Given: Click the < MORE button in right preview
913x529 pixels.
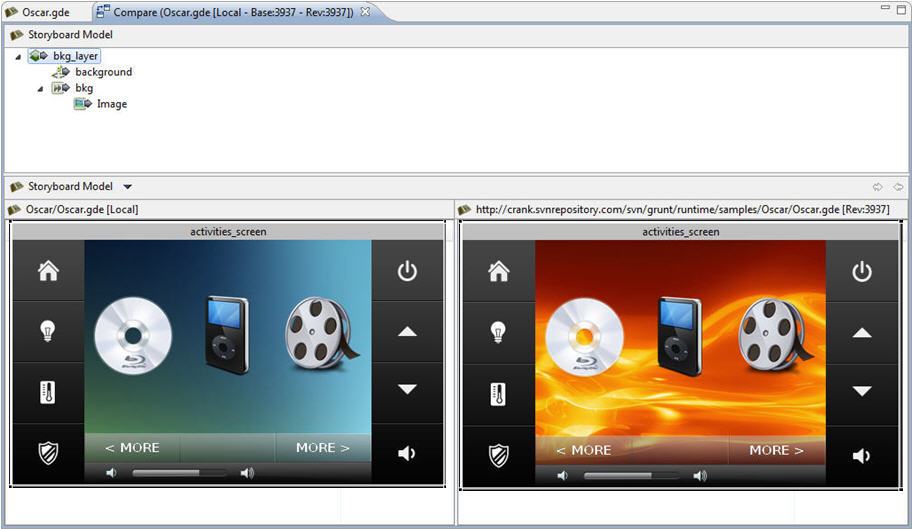Looking at the screenshot, I should coord(583,450).
